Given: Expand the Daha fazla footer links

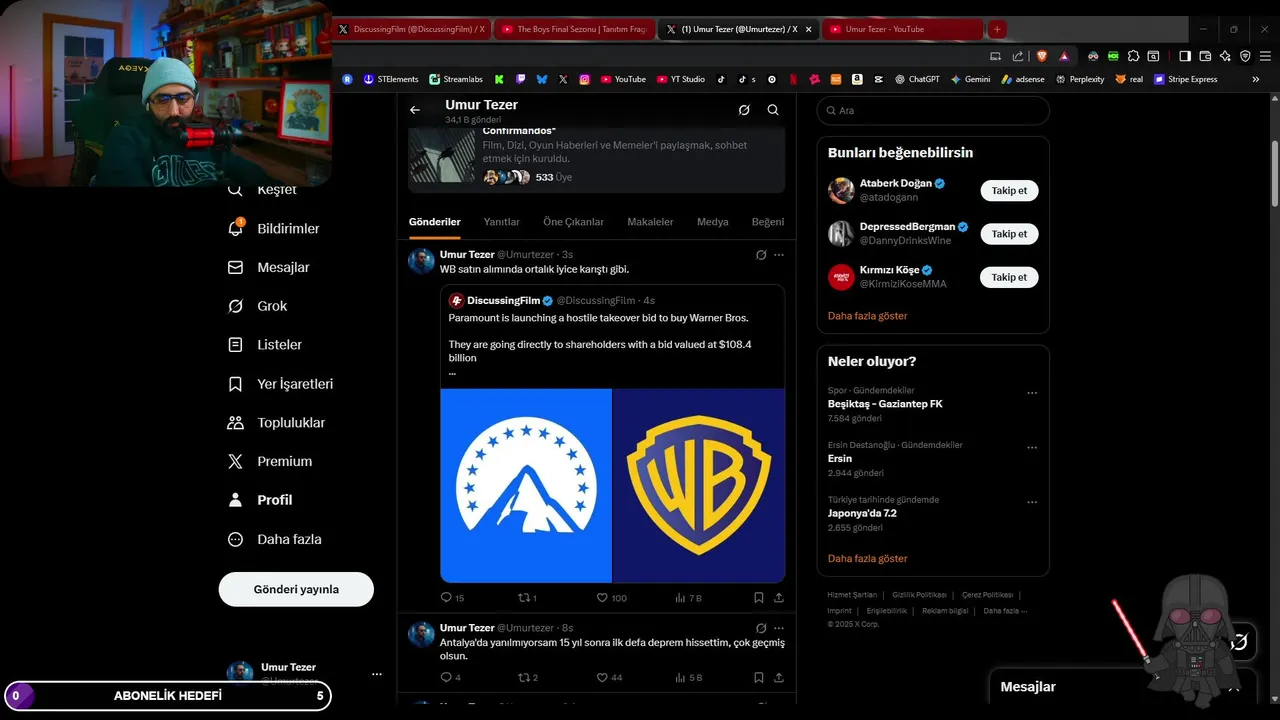Looking at the screenshot, I should [1005, 610].
